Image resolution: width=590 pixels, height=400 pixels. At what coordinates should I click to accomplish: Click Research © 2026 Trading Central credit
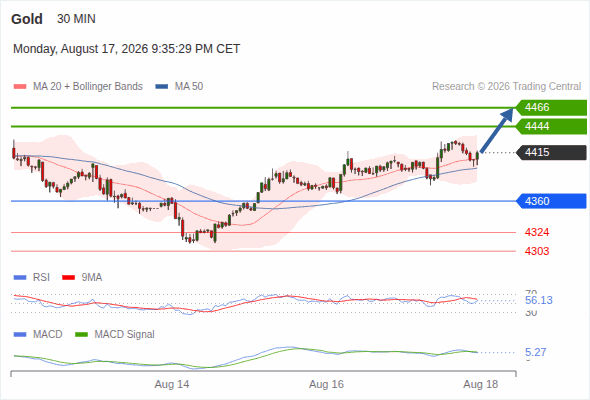506,87
